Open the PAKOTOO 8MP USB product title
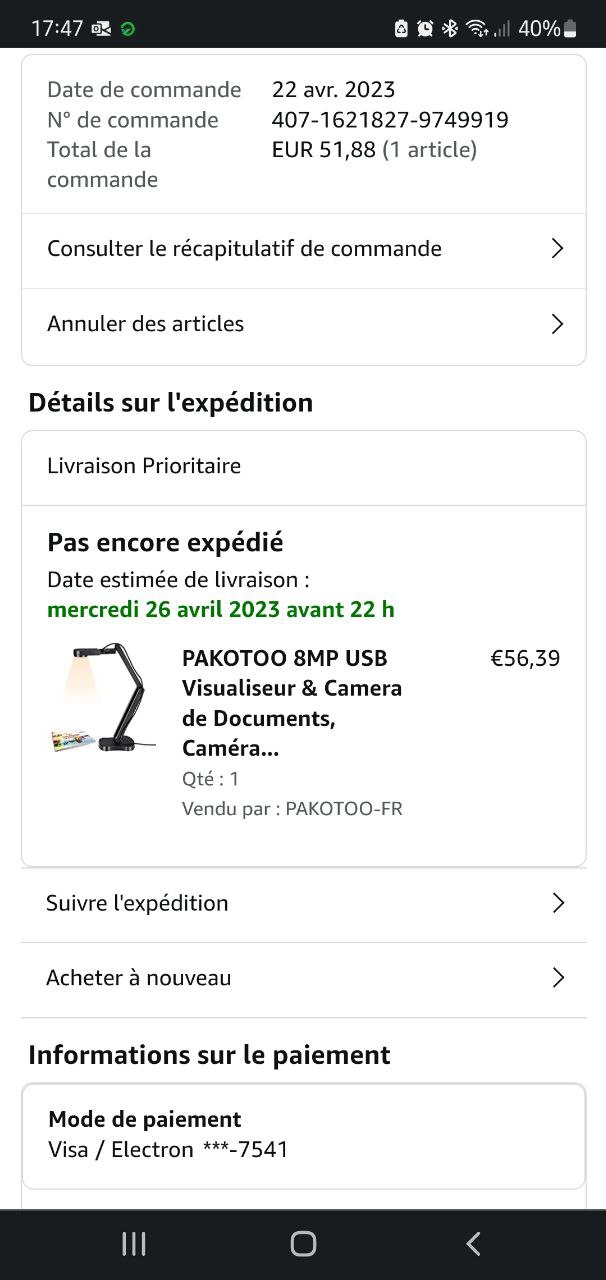The image size is (606, 1280). pos(291,702)
